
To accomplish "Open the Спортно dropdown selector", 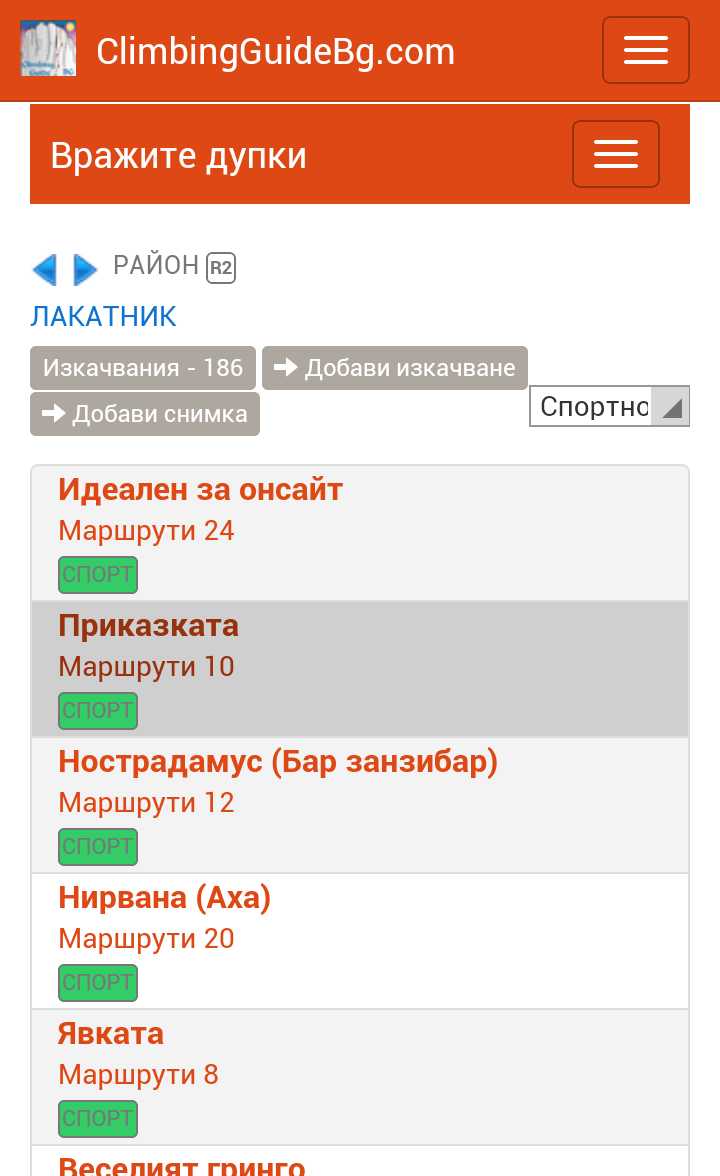I will tap(609, 406).
